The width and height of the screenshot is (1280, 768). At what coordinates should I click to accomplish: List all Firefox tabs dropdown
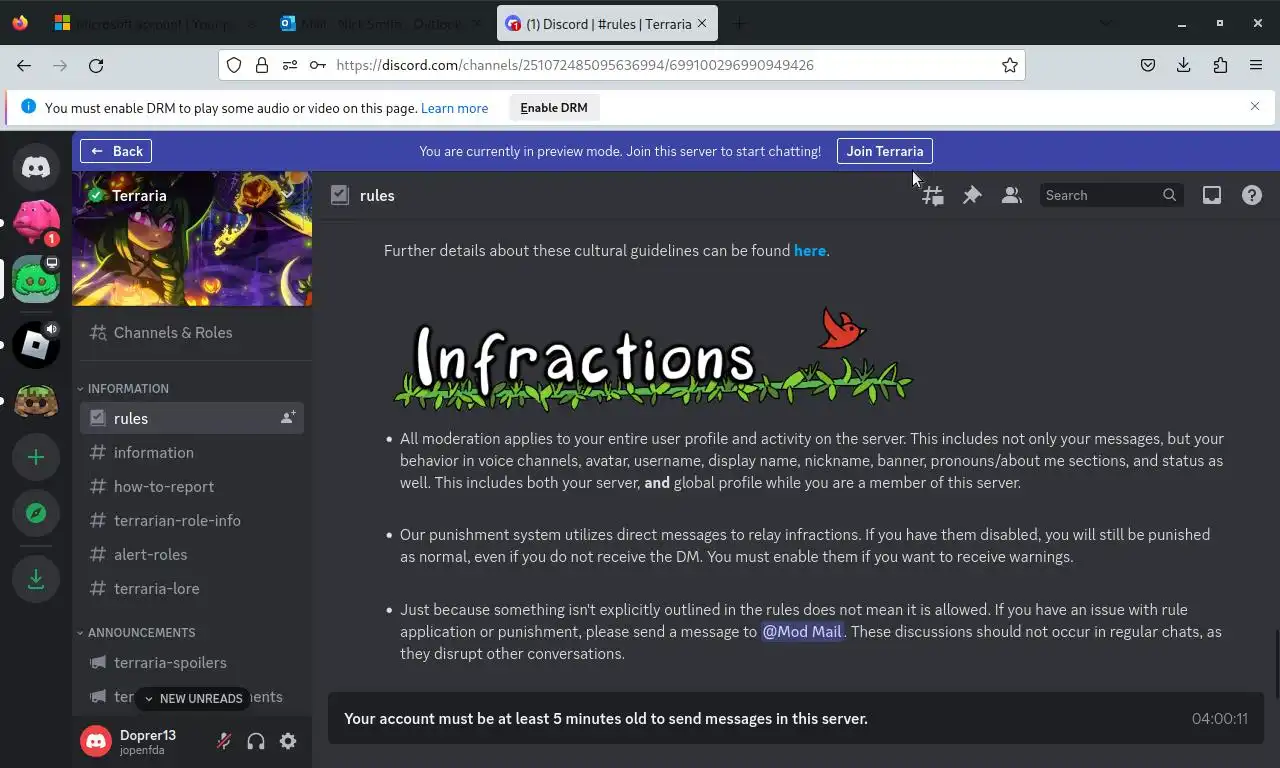click(x=1105, y=23)
